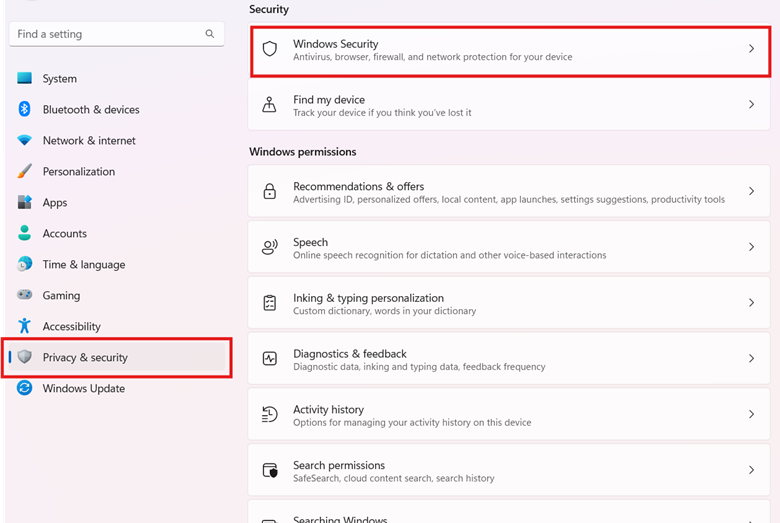Screen dimensions: 780x523
Task: Click the Diagnostics & feedback pulse icon
Action: (x=270, y=358)
